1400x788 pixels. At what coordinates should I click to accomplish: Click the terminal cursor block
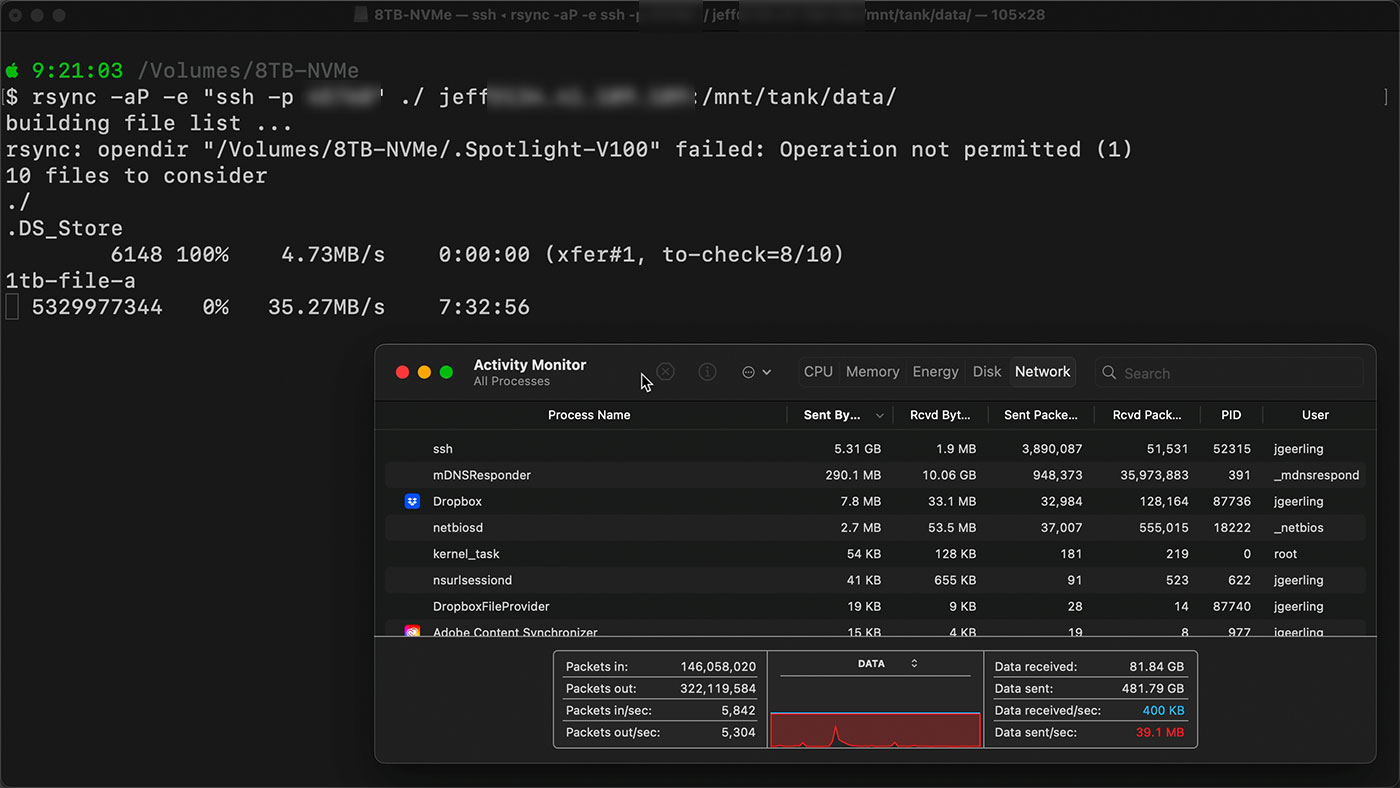12,307
